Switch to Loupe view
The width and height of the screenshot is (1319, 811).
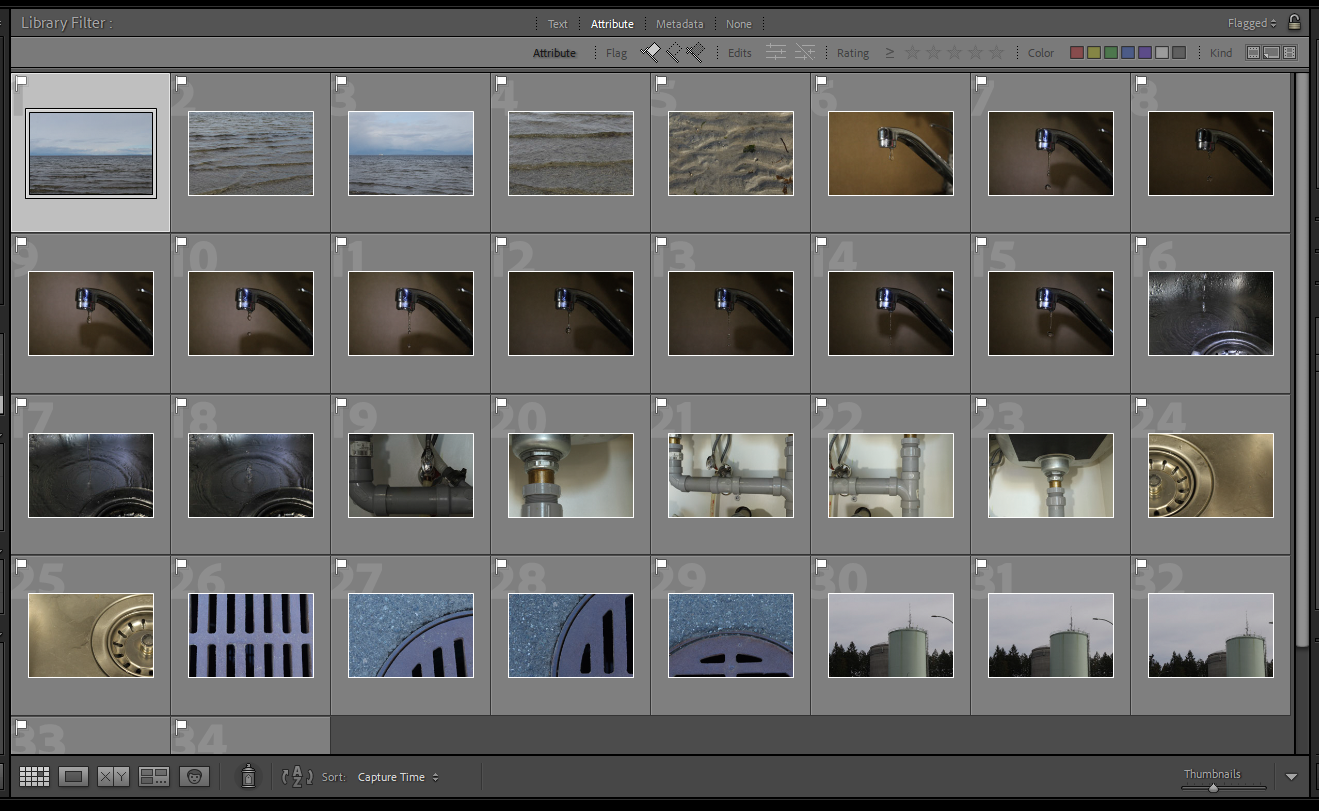pyautogui.click(x=73, y=777)
